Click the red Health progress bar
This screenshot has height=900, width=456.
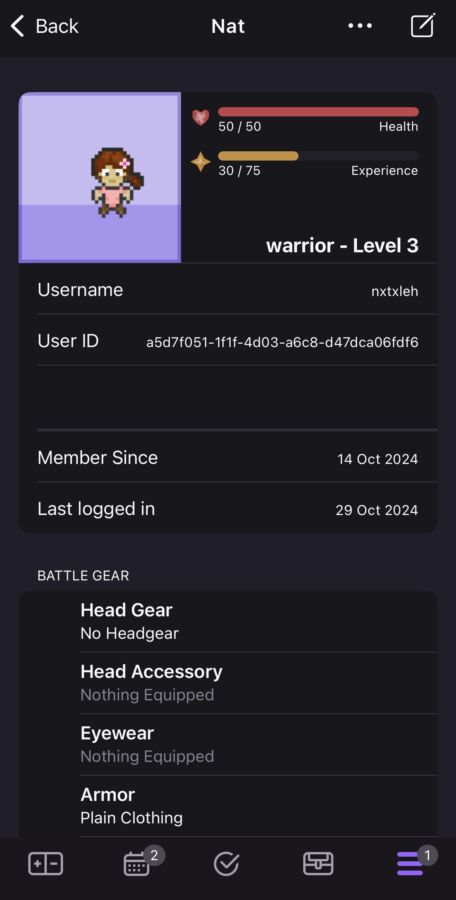click(318, 112)
